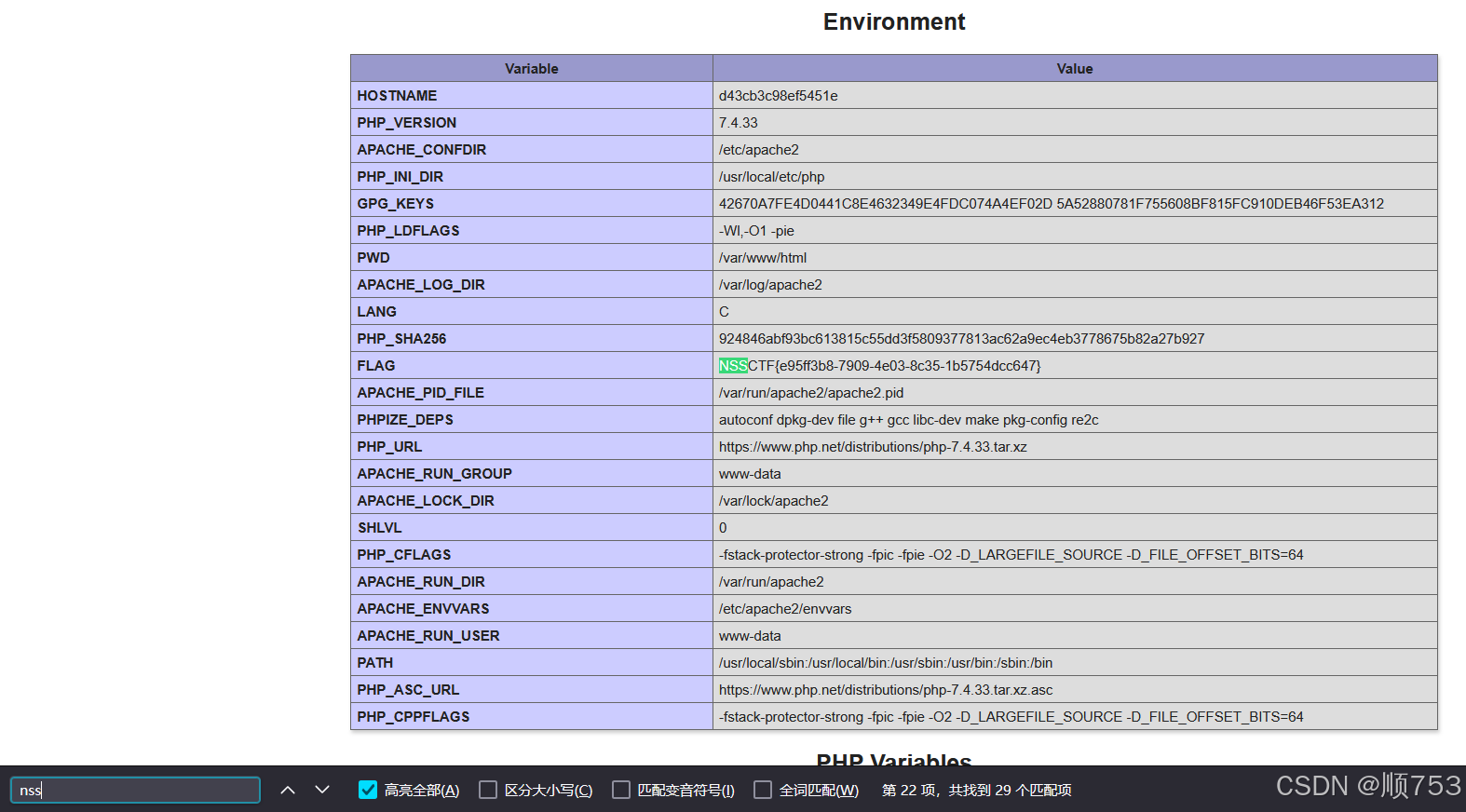
Task: Enable the whole words checkbox
Action: click(x=763, y=790)
